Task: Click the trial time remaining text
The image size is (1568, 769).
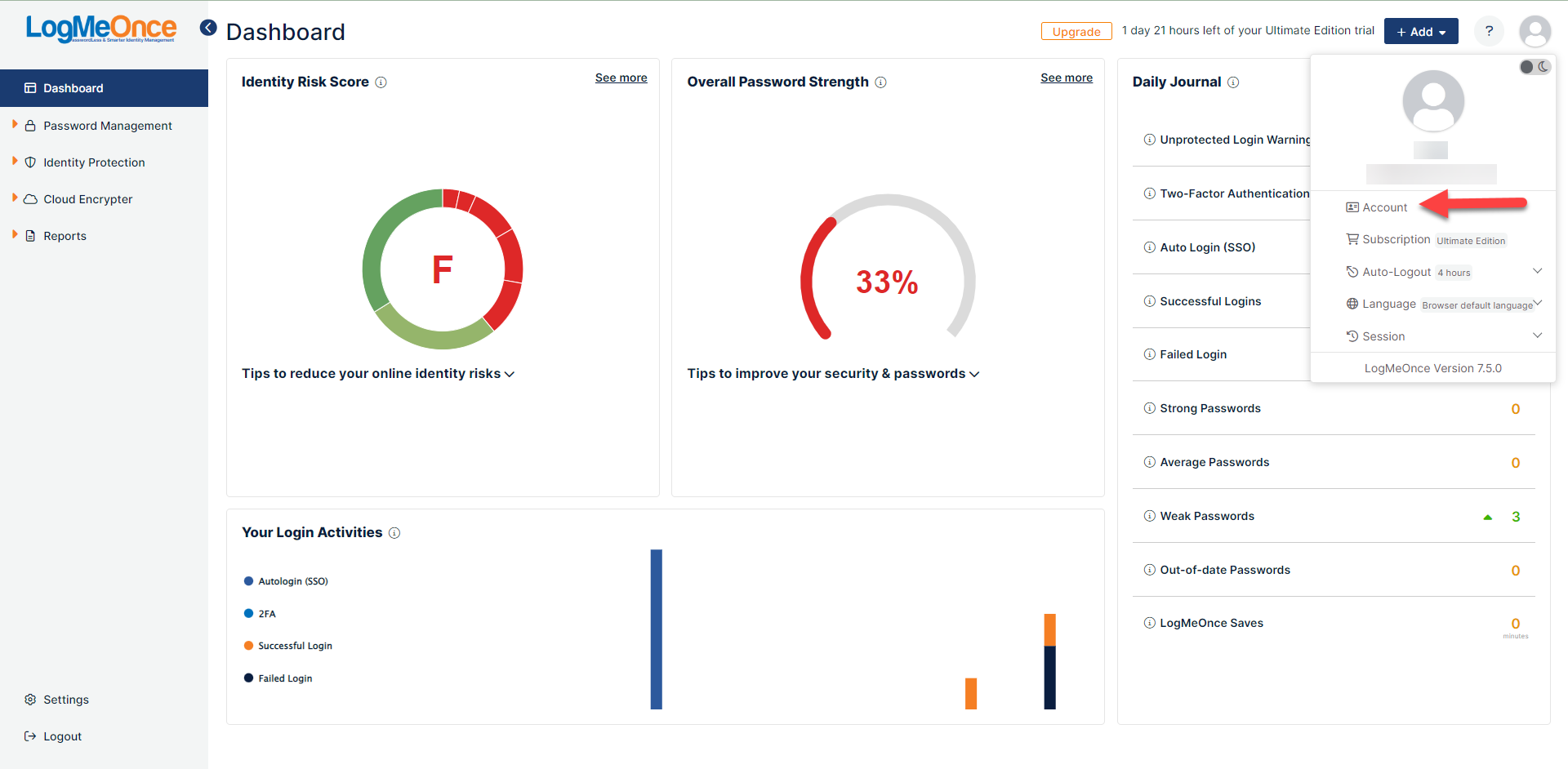Action: (1248, 30)
